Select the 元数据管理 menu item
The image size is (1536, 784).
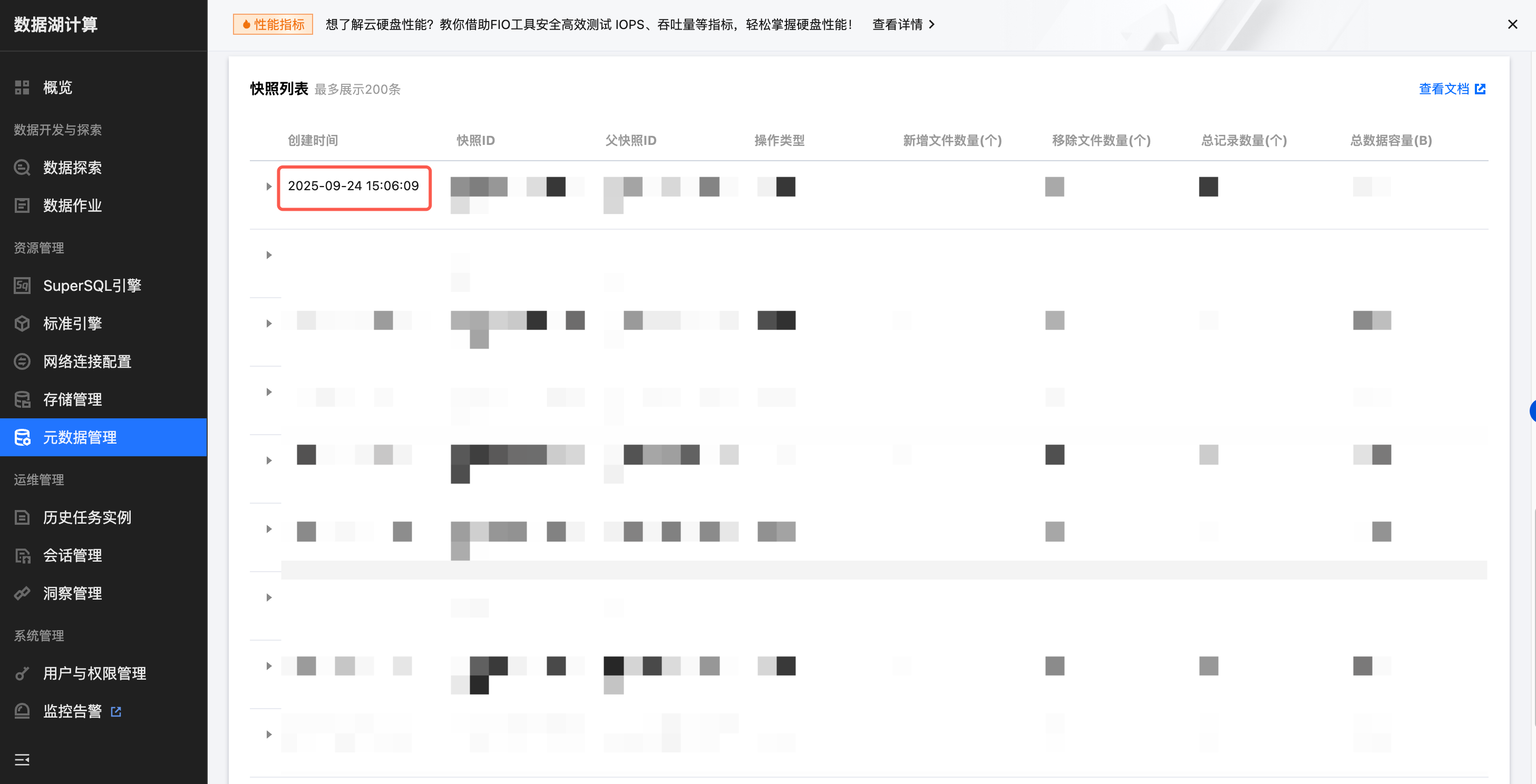coord(80,438)
